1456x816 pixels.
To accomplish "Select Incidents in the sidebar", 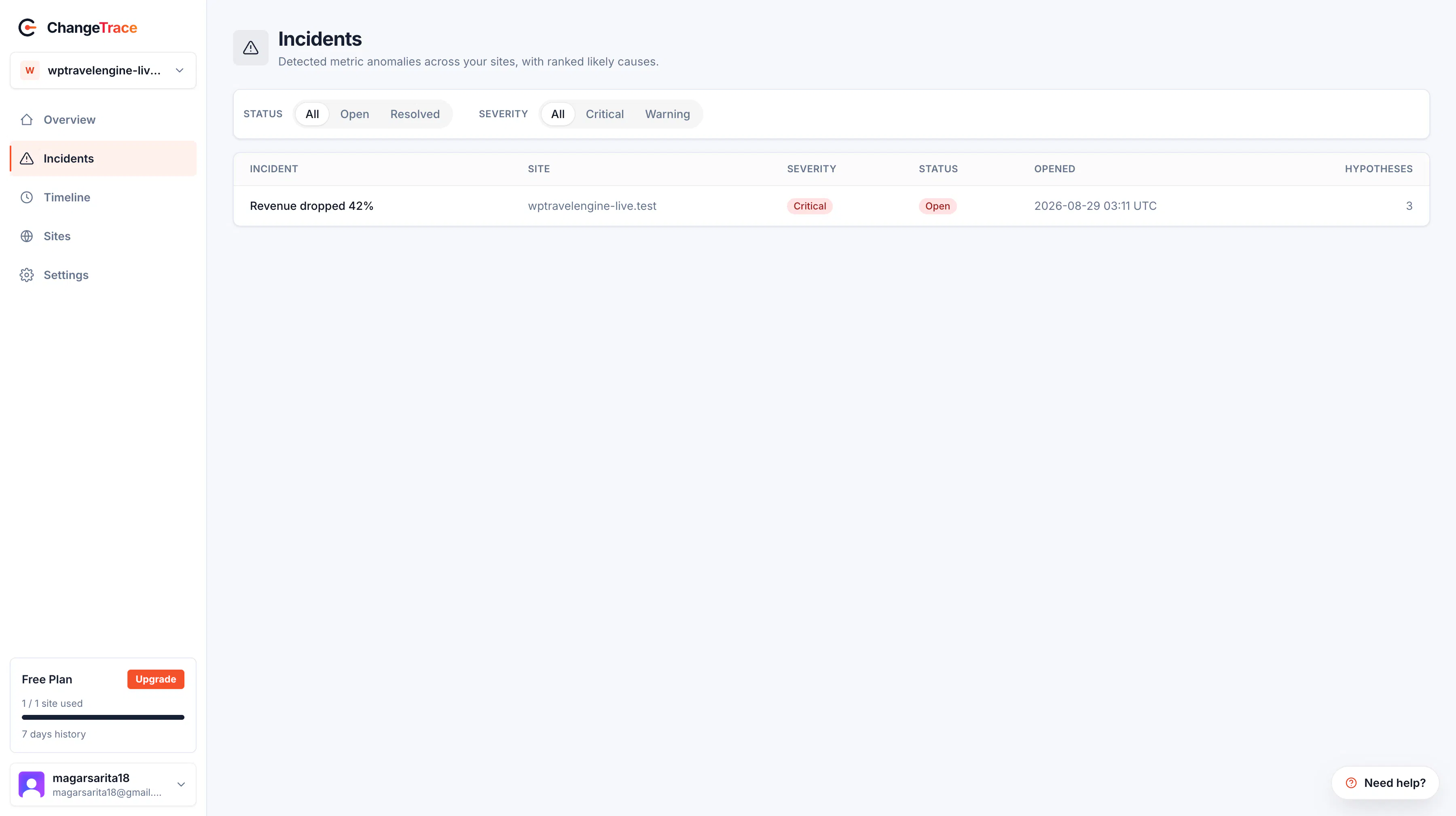I will click(103, 159).
